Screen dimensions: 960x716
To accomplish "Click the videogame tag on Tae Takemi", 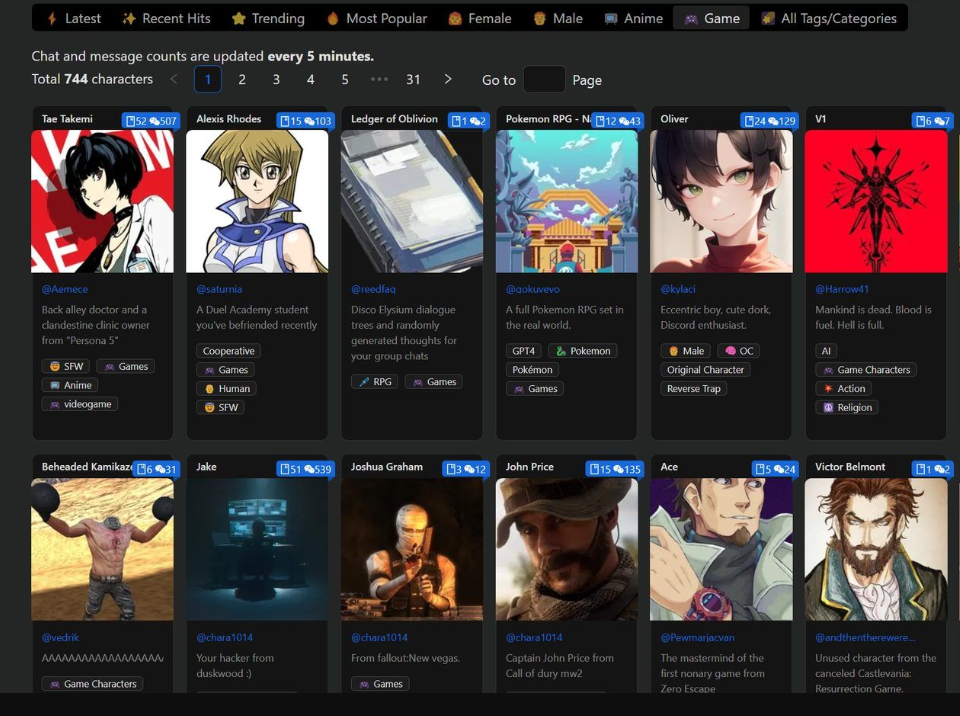I will point(80,404).
